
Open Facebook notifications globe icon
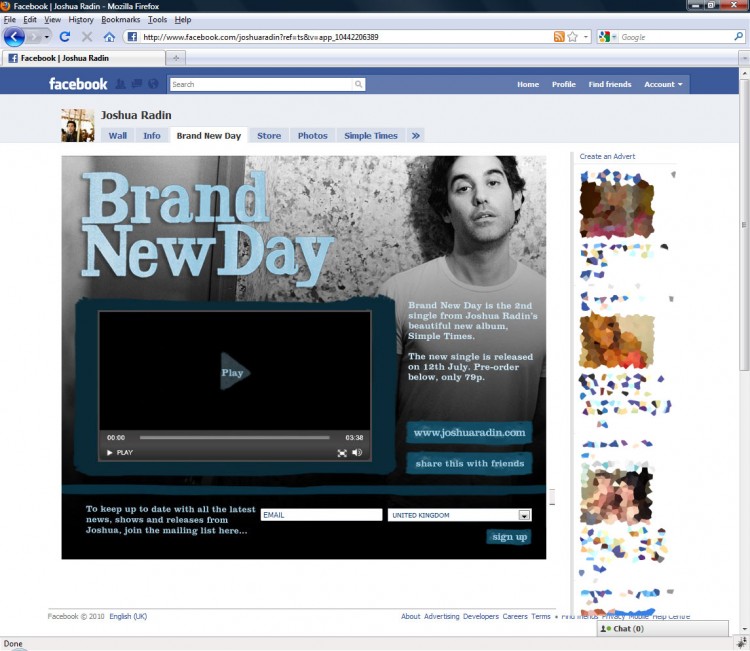click(x=153, y=84)
